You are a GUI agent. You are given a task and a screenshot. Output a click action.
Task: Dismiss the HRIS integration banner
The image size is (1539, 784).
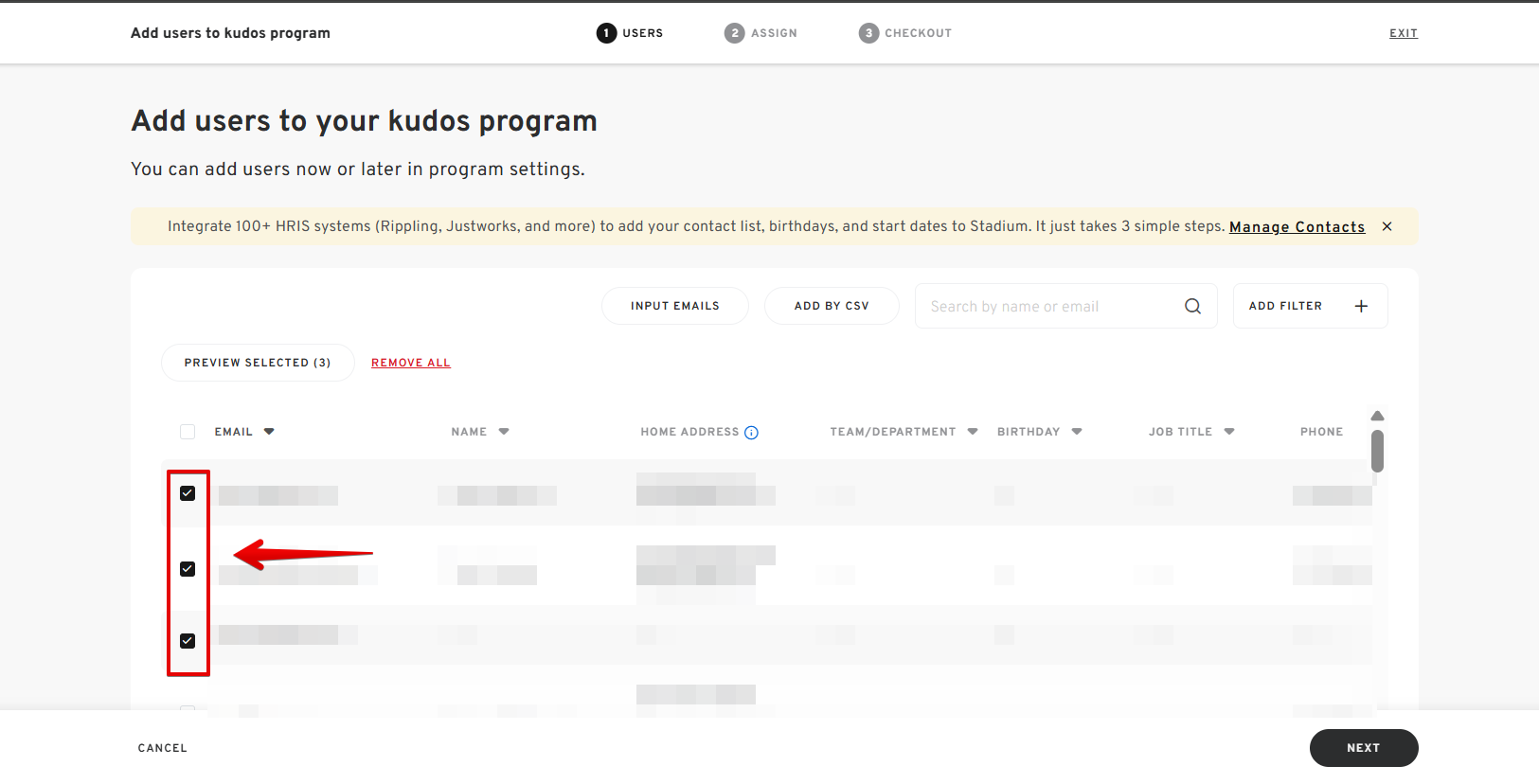1387,226
